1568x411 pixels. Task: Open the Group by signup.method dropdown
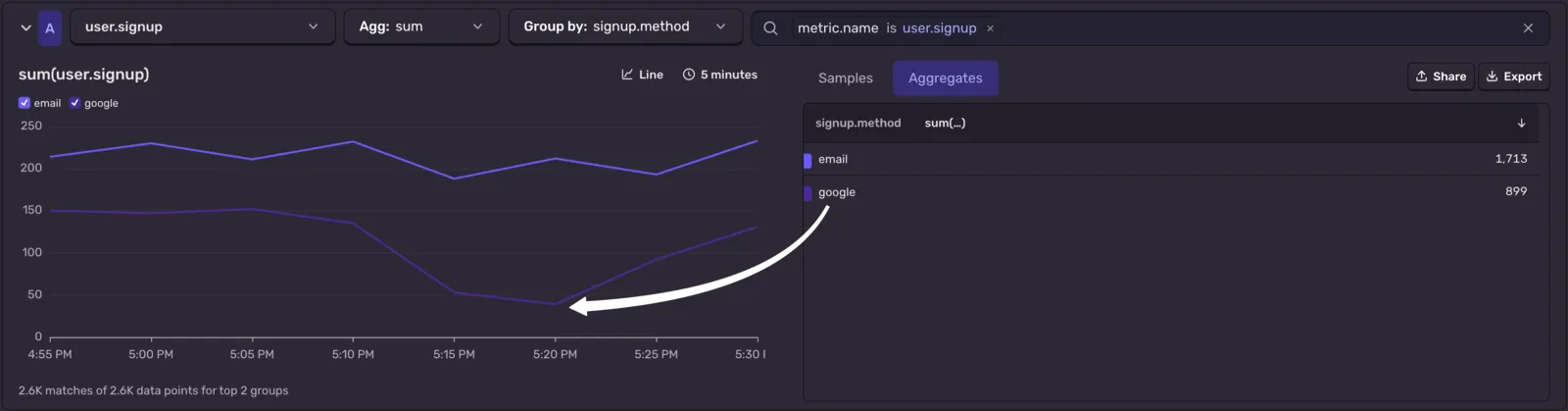tap(625, 27)
